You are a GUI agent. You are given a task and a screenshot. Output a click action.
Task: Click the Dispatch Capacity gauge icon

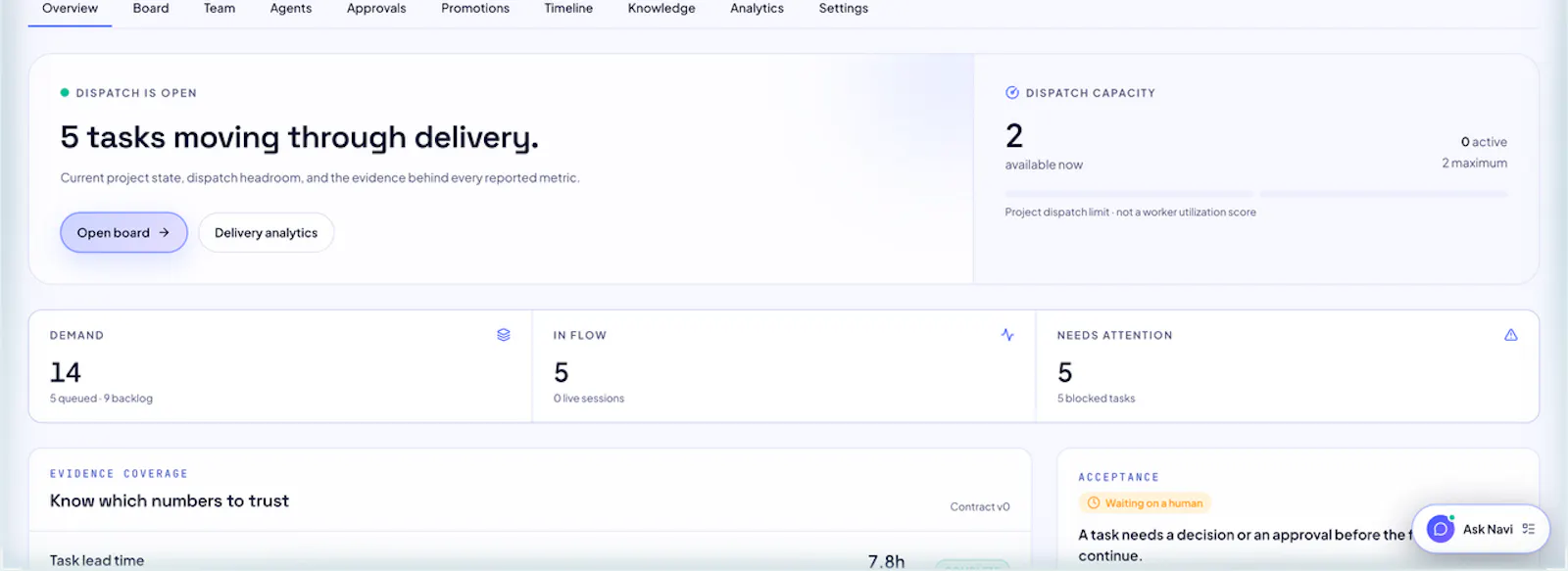coord(1012,93)
